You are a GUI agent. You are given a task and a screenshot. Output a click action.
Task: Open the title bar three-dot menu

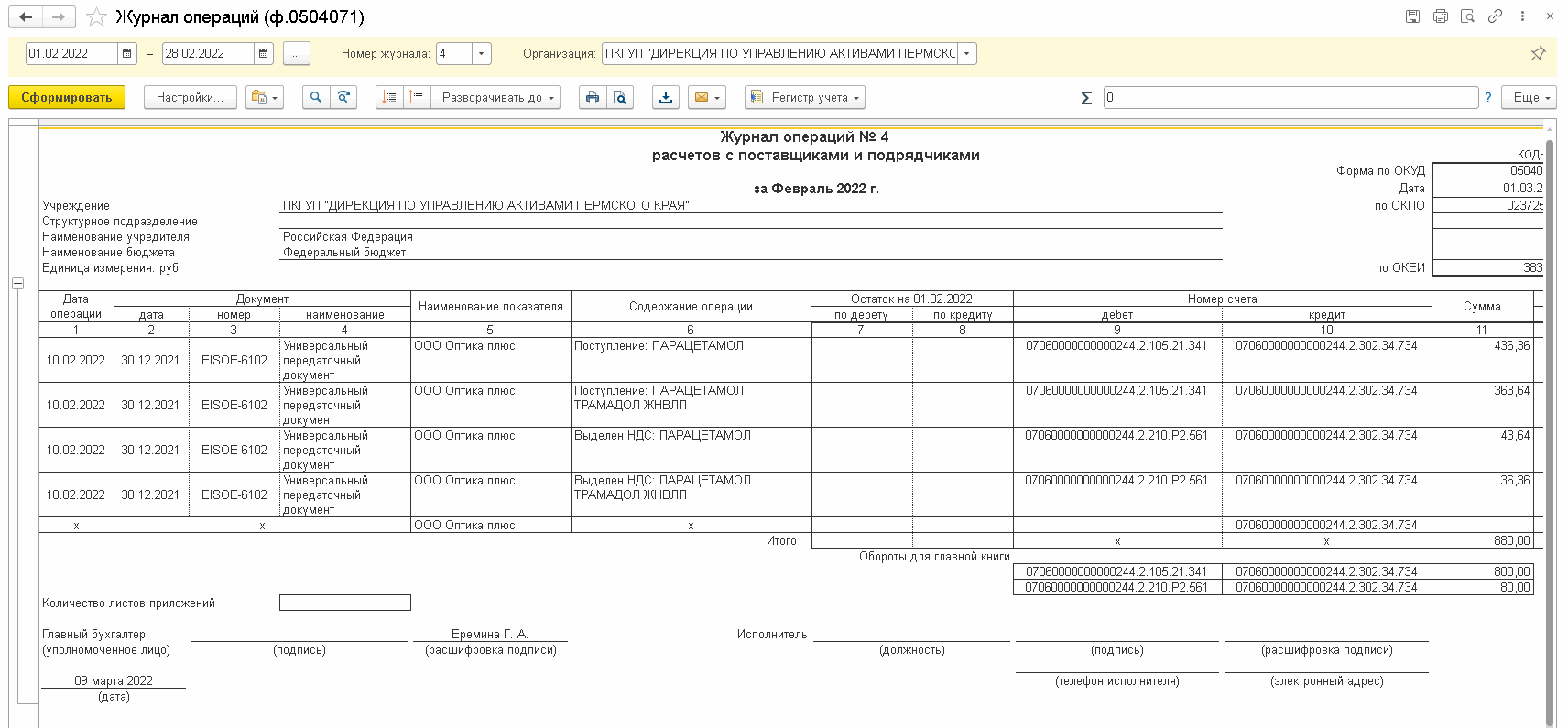pyautogui.click(x=1522, y=16)
